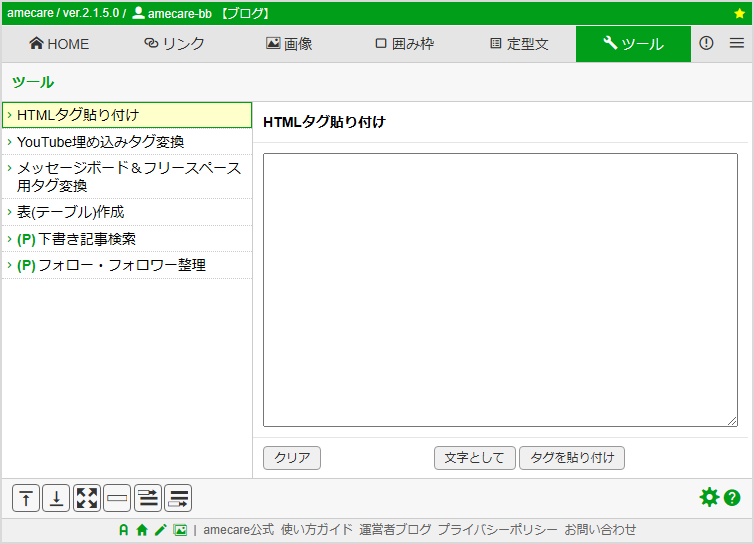This screenshot has height=544, width=754.
Task: Click the green picture icon in footer
Action: pos(180,530)
